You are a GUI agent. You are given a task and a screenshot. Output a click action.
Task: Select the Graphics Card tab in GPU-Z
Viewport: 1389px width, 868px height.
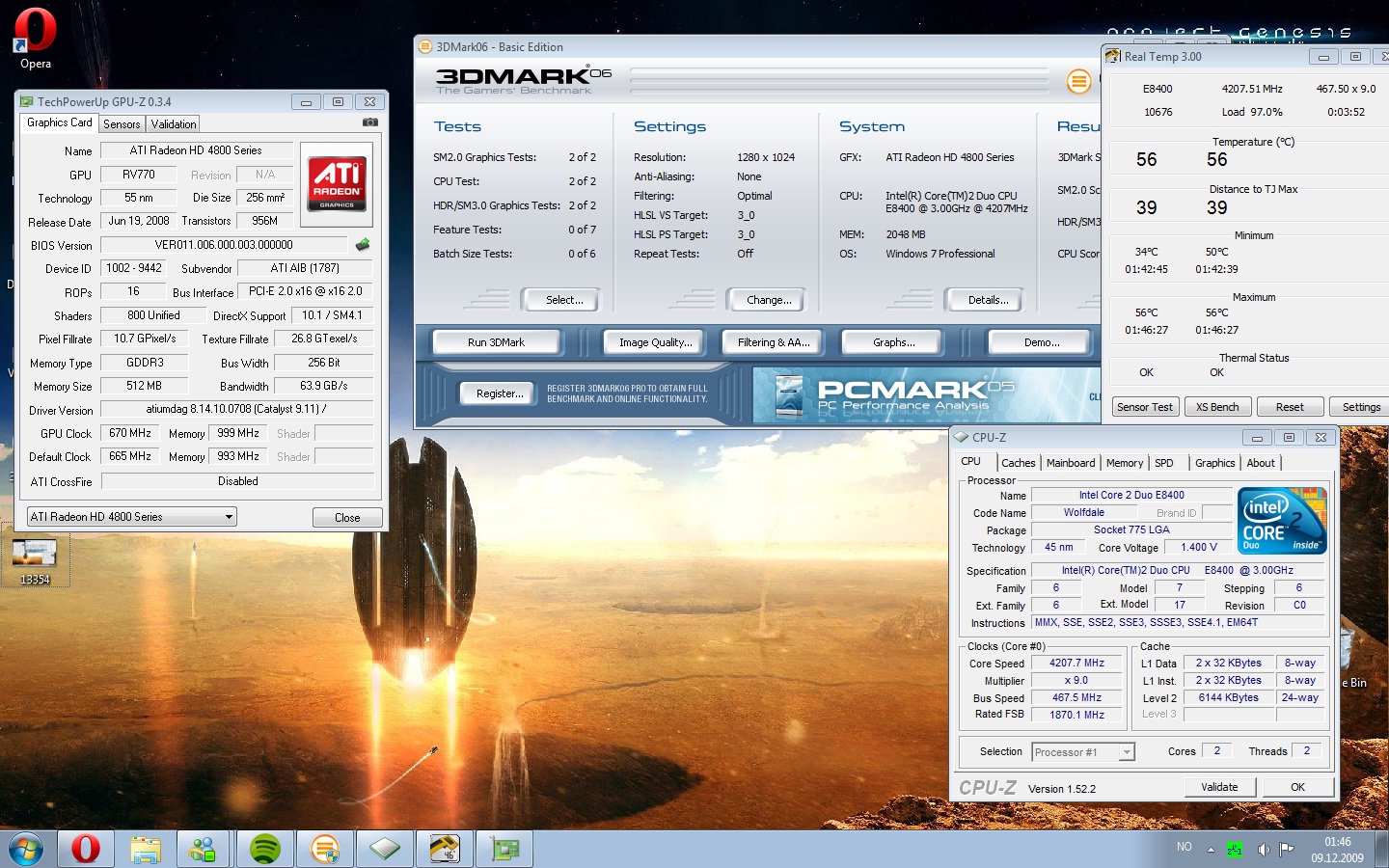[60, 122]
